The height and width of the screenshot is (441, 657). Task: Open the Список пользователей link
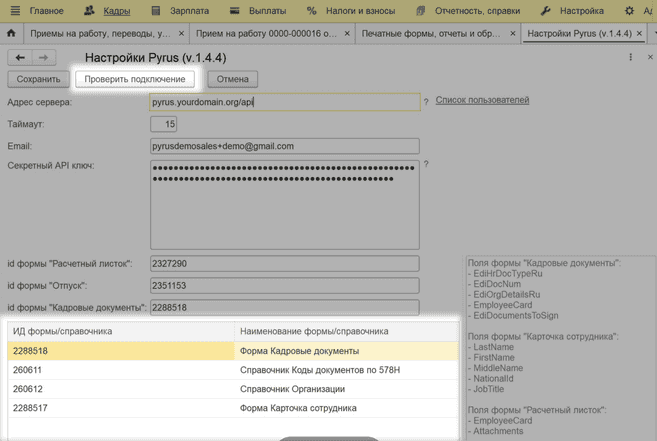(482, 100)
